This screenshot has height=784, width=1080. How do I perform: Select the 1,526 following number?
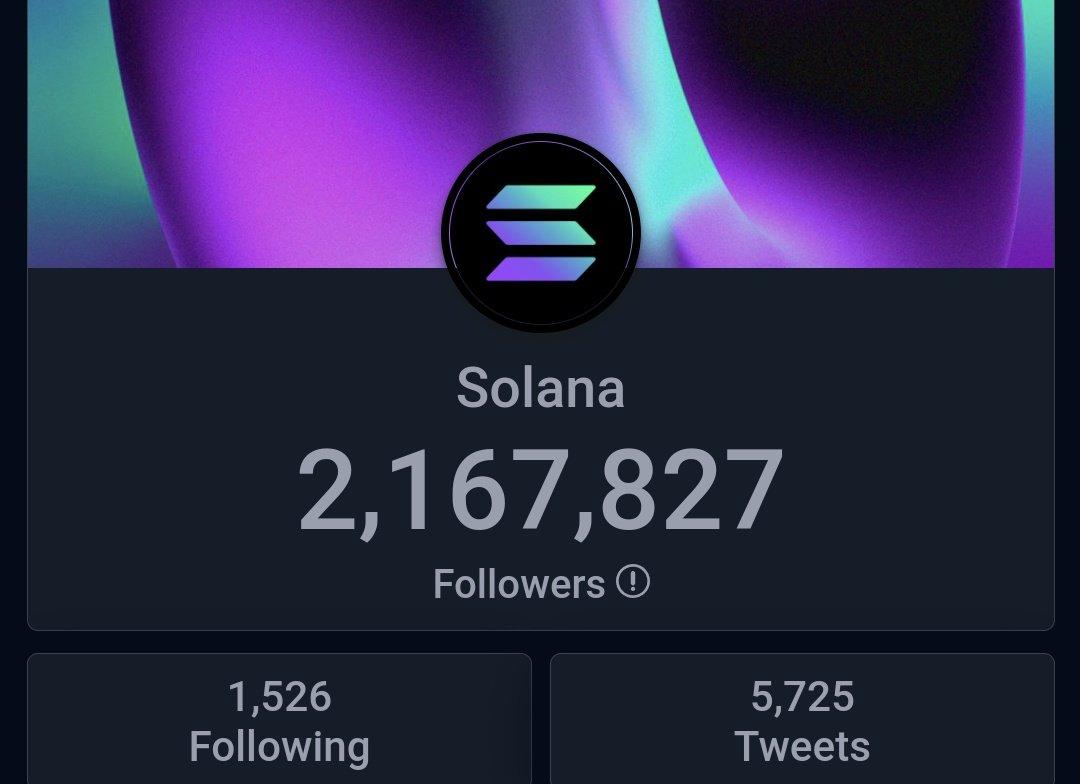(x=280, y=697)
